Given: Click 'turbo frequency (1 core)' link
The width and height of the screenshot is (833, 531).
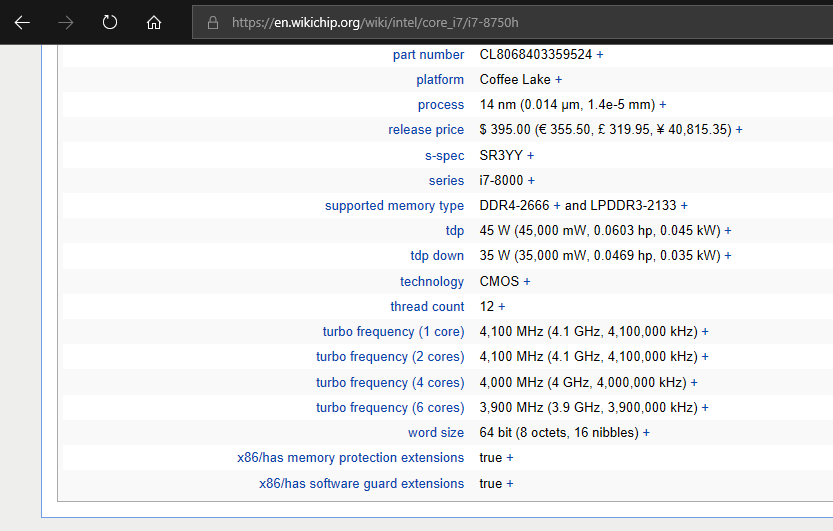Looking at the screenshot, I should click(x=393, y=332).
